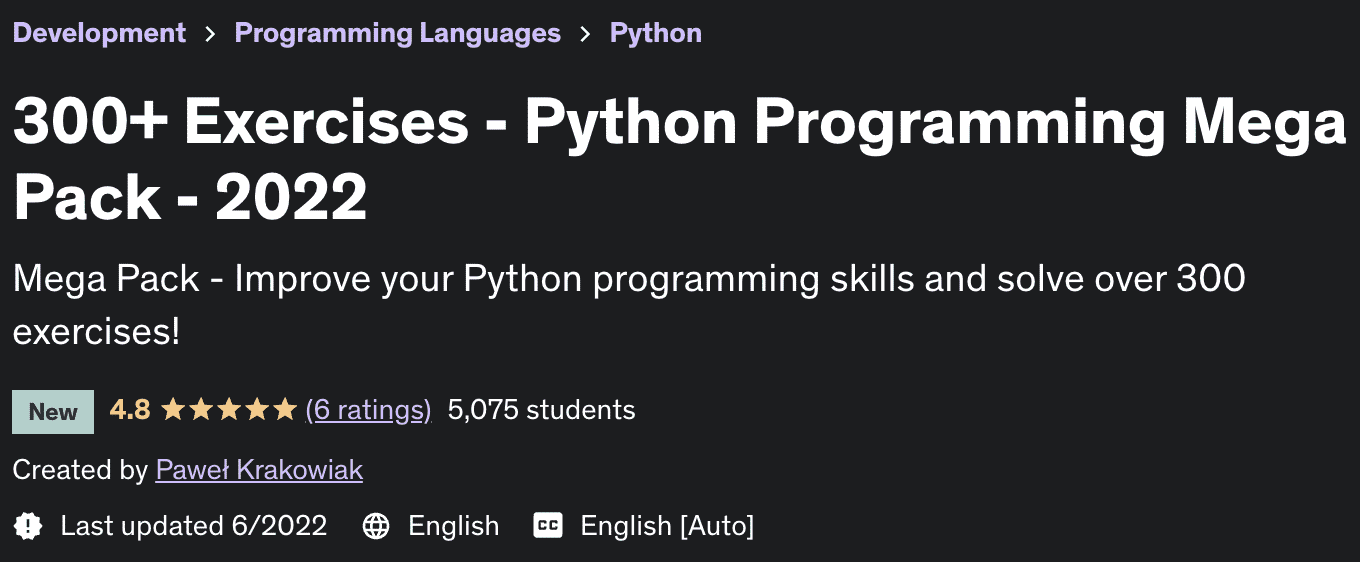Viewport: 1360px width, 562px height.
Task: Click the 4.8 rating score
Action: click(130, 410)
